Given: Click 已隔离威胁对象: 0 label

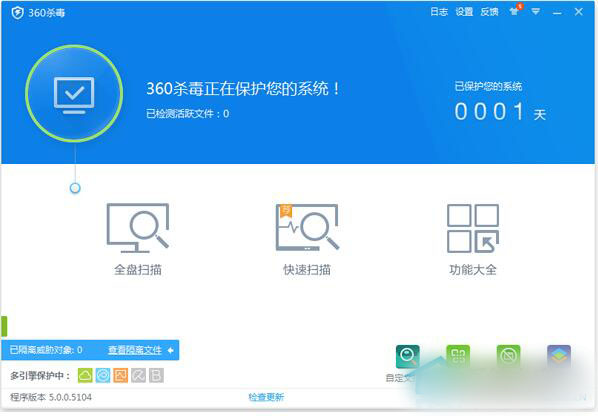Looking at the screenshot, I should pos(46,350).
